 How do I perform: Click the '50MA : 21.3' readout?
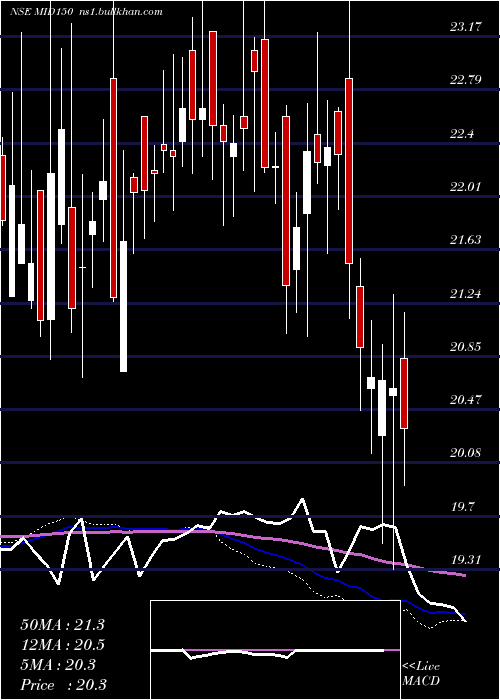tap(62, 625)
